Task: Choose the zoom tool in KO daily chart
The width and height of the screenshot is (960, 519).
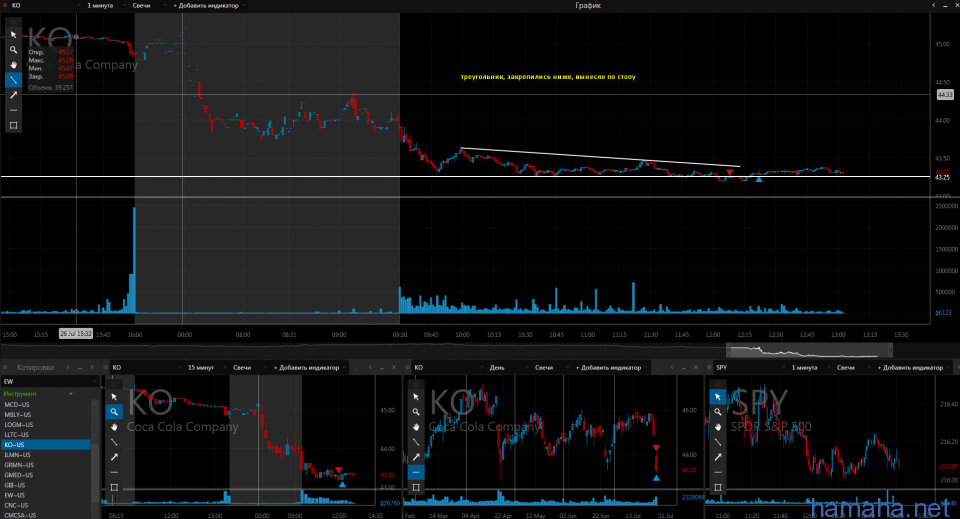Action: coord(416,412)
